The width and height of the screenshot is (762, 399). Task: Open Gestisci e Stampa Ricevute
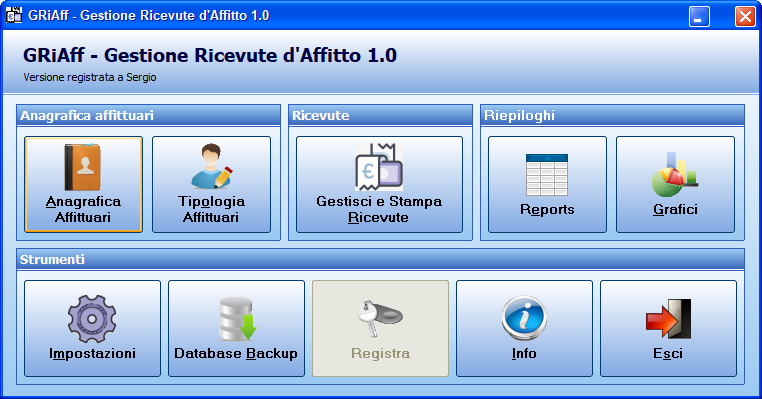(380, 184)
